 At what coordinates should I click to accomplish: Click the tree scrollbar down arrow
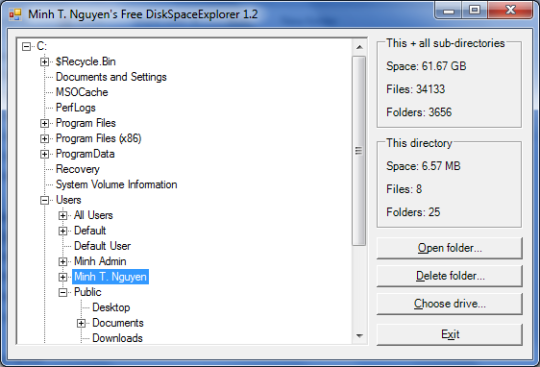click(x=359, y=336)
